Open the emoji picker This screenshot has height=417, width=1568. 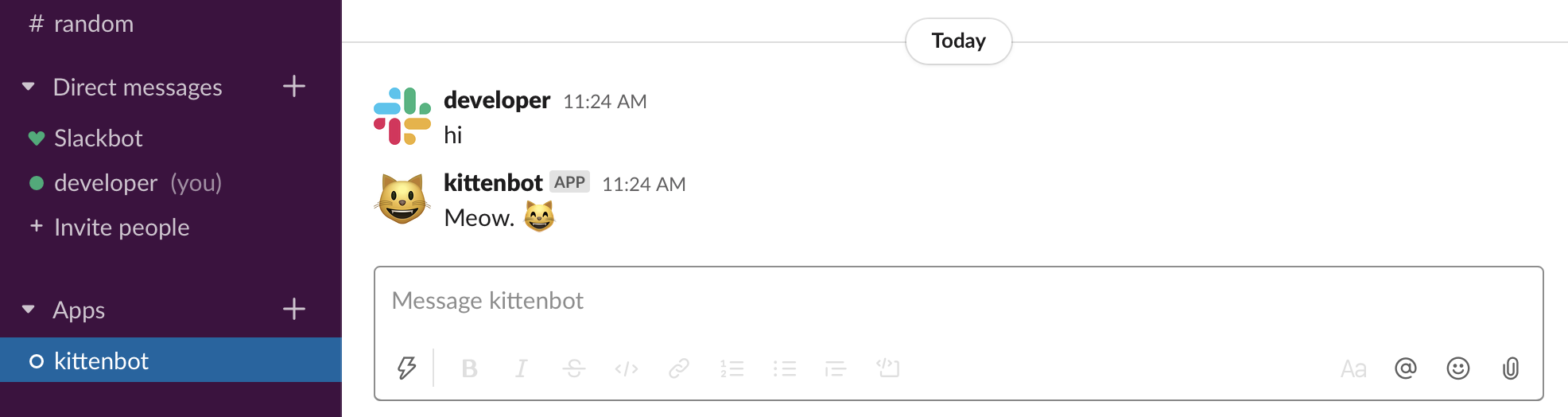(1457, 368)
